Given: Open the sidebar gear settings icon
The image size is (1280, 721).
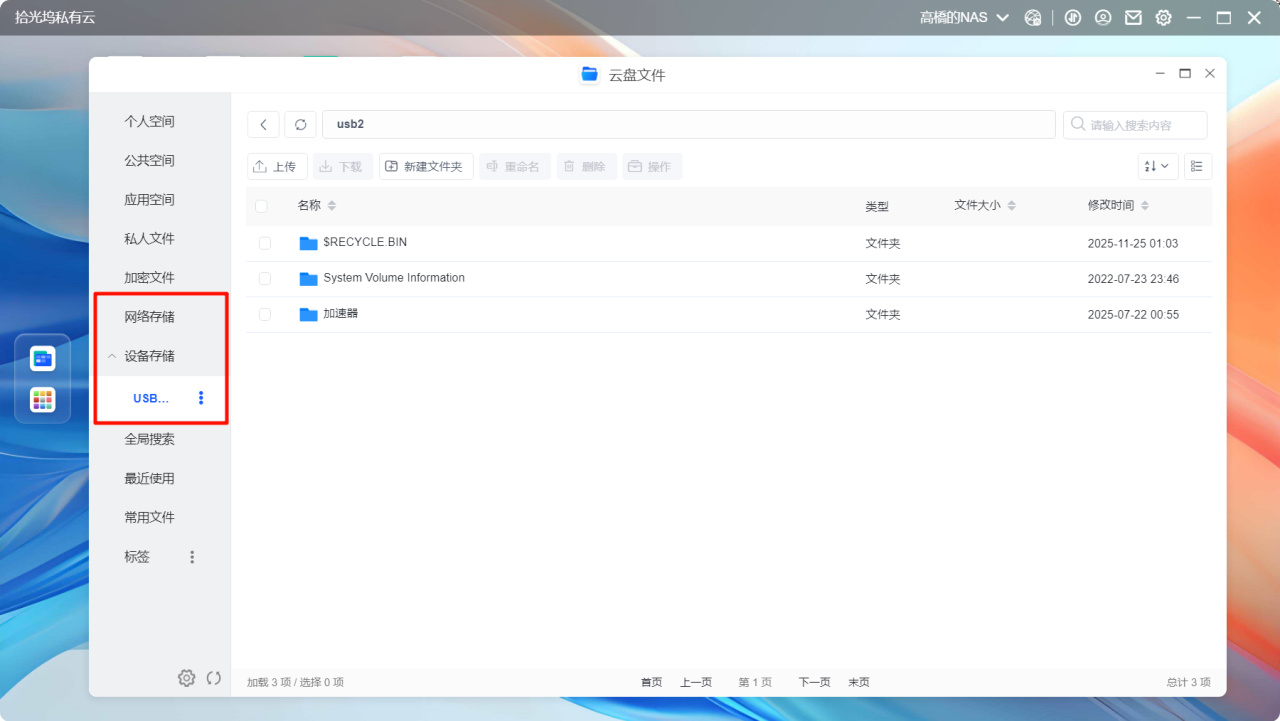Looking at the screenshot, I should coord(186,678).
